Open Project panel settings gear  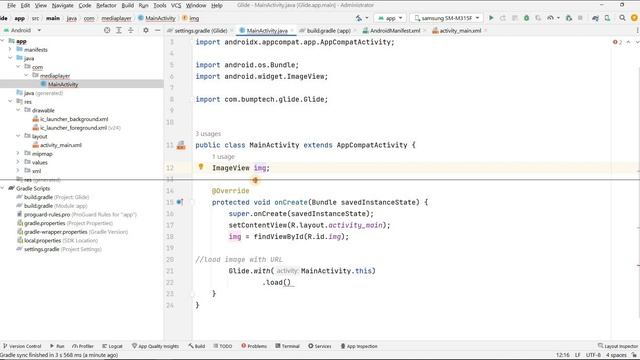146,30
